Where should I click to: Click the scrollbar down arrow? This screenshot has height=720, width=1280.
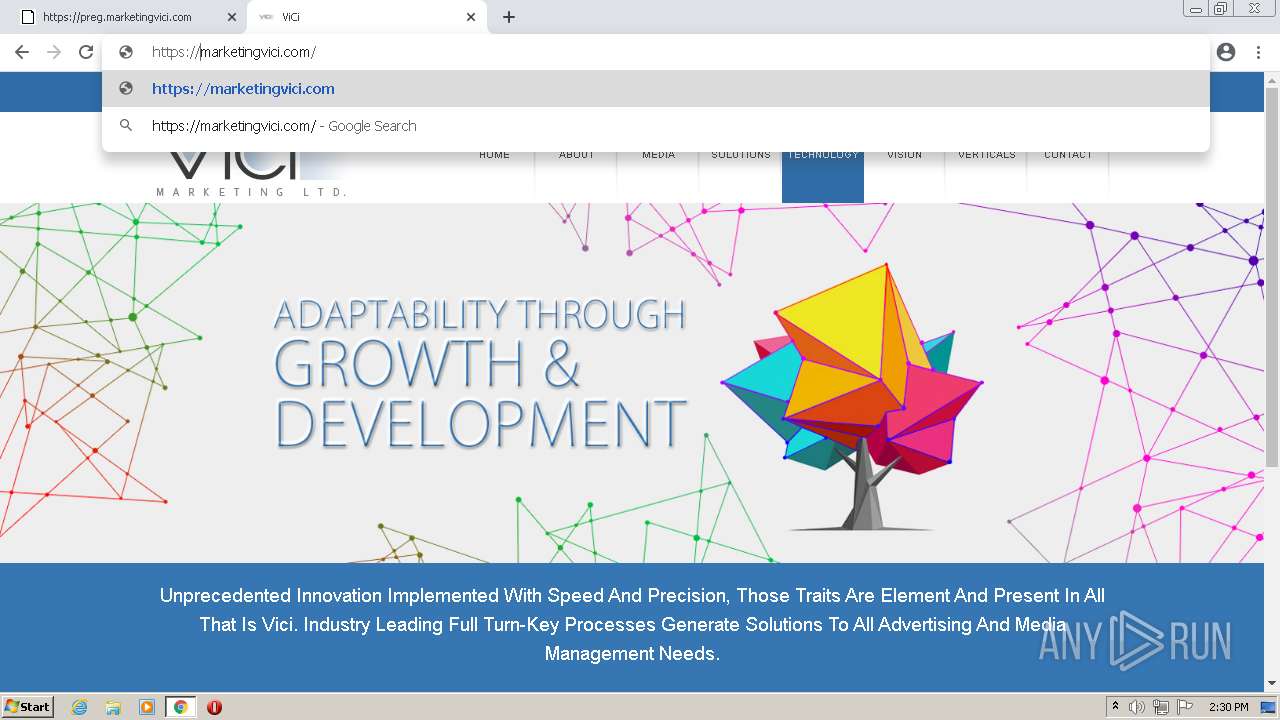pyautogui.click(x=1272, y=684)
